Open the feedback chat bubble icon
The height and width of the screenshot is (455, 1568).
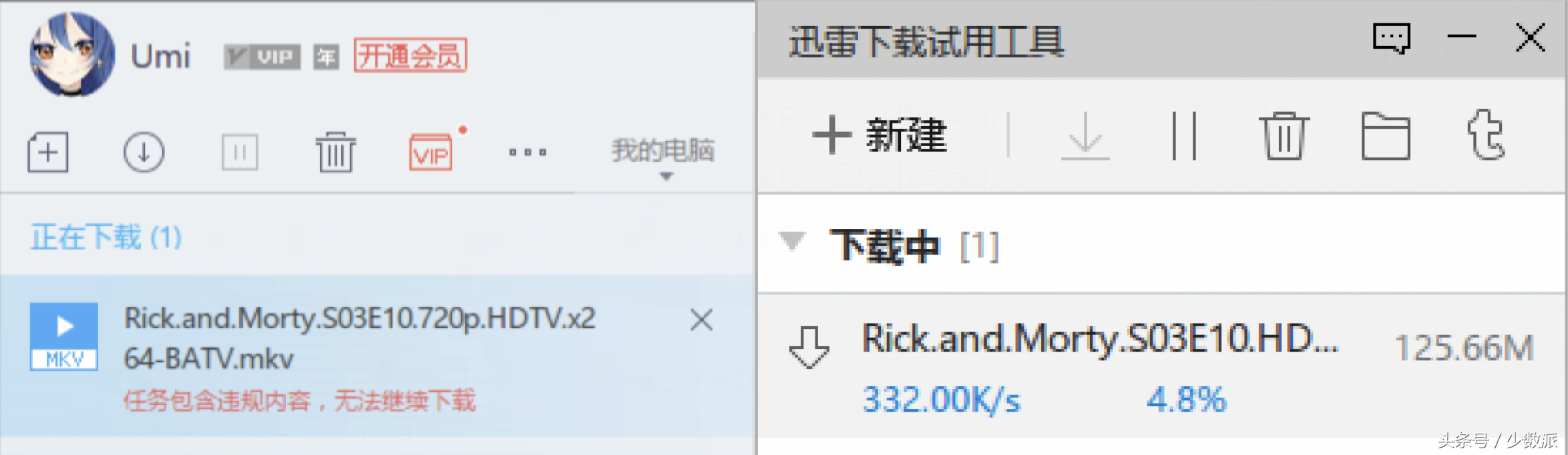[x=1392, y=38]
